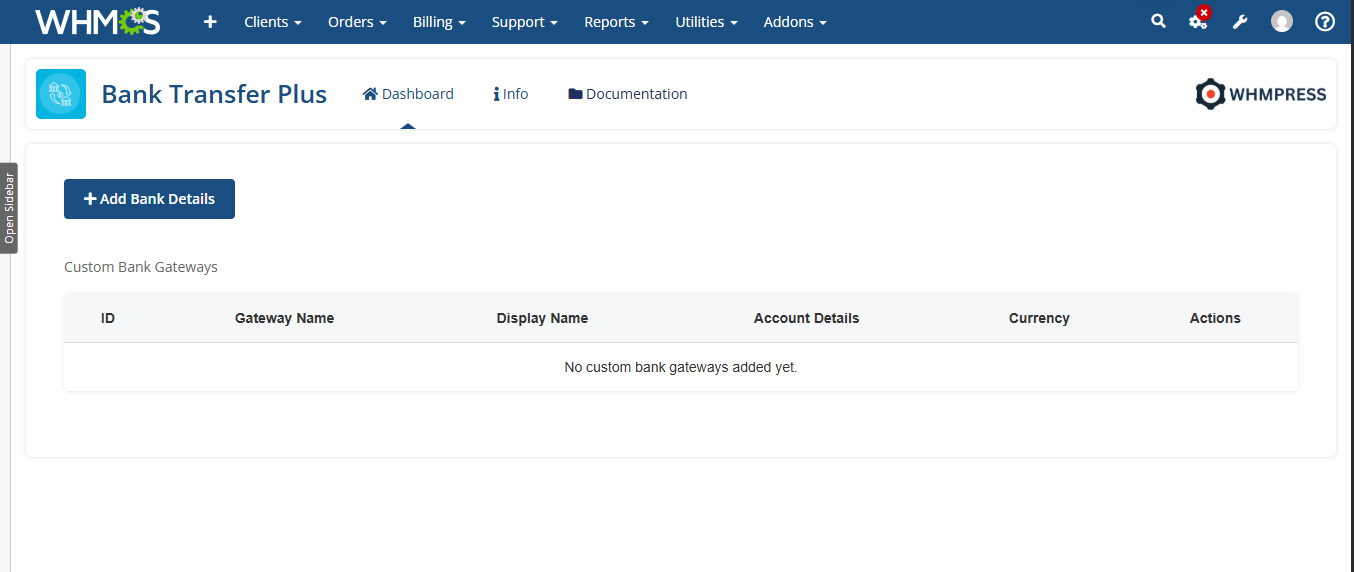Open the Utilities dropdown menu
This screenshot has width=1354, height=572.
pos(706,22)
